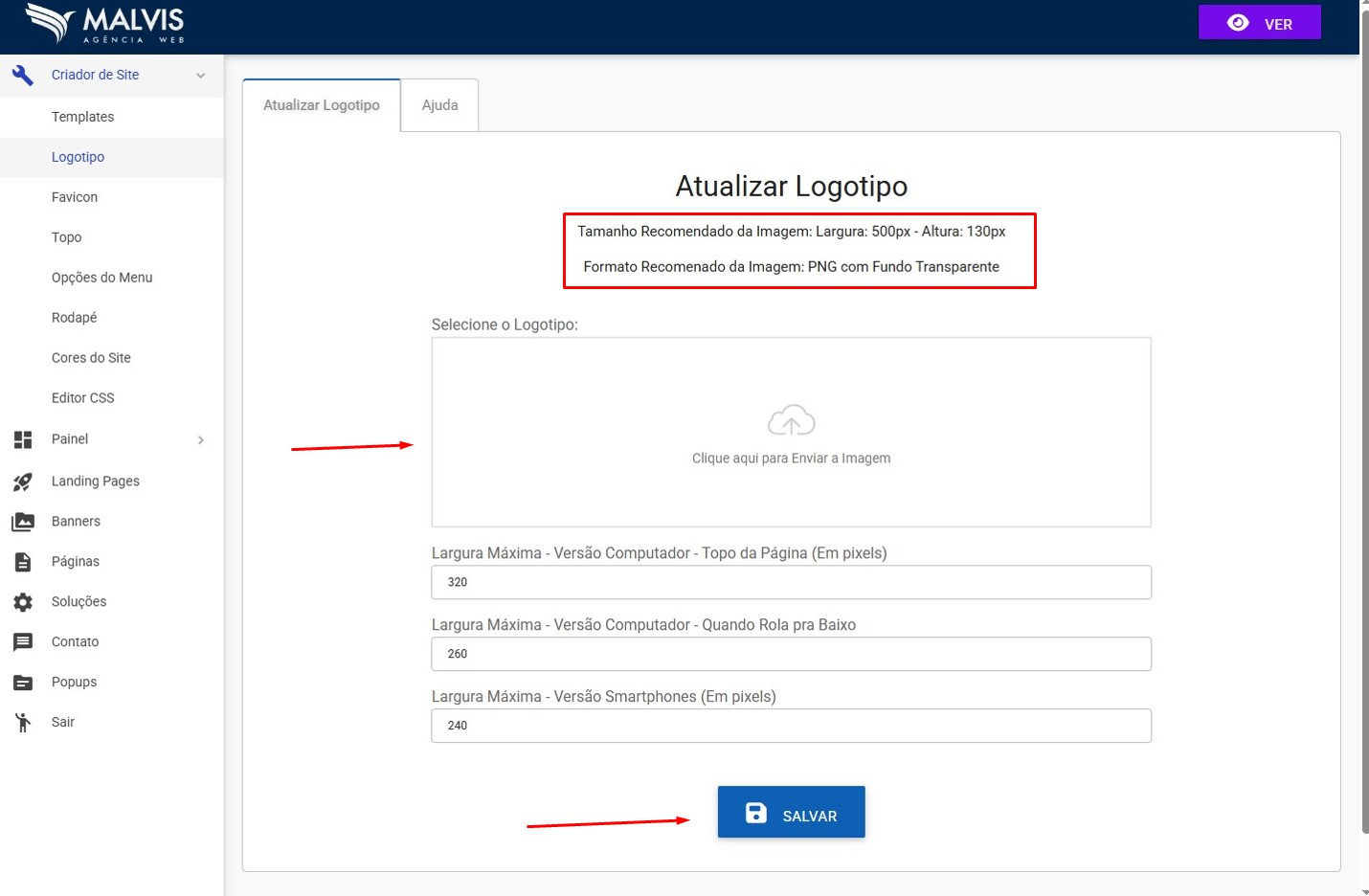
Task: Click the cloud upload icon
Action: [791, 420]
